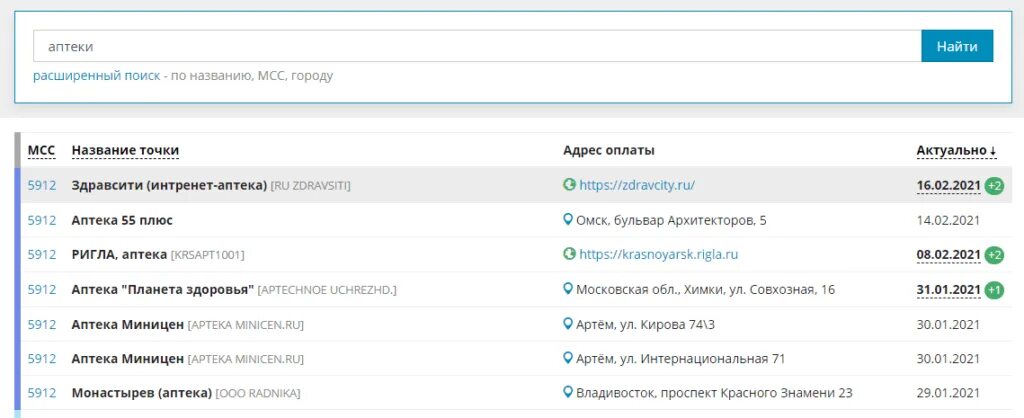Click the +1 badge next to 31.01.2021
1024x418 pixels.
coord(994,290)
